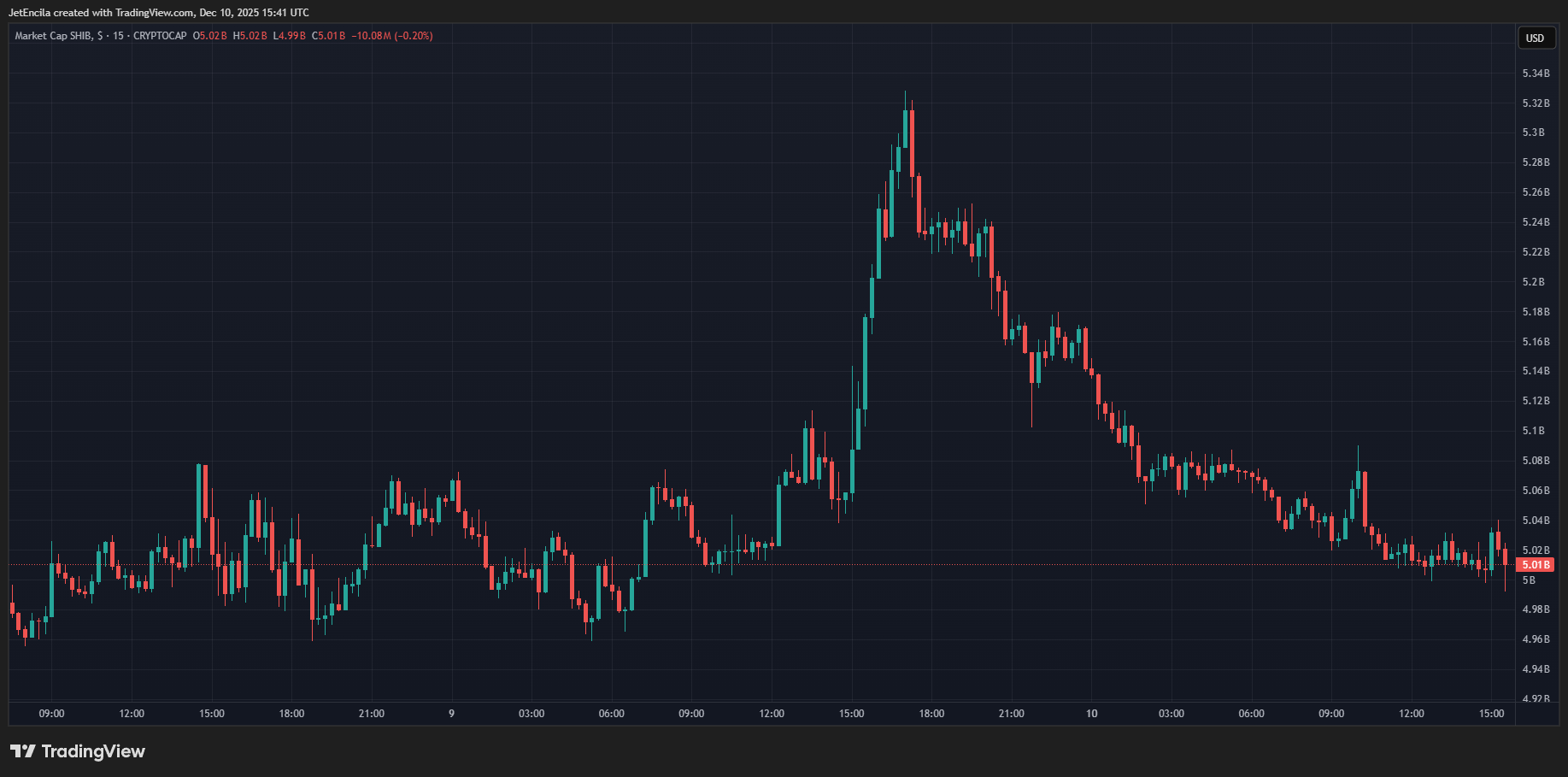The height and width of the screenshot is (777, 1568).
Task: Open the 15-minute interval selector
Action: pyautogui.click(x=120, y=36)
